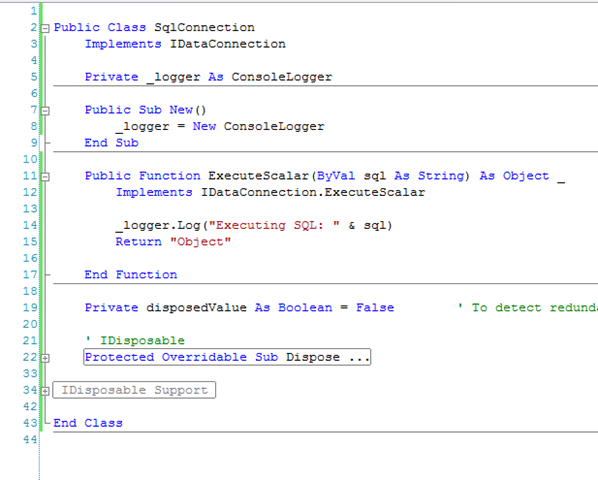The width and height of the screenshot is (598, 480).
Task: Click the "' To detect redunda" comment
Action: [x=527, y=307]
